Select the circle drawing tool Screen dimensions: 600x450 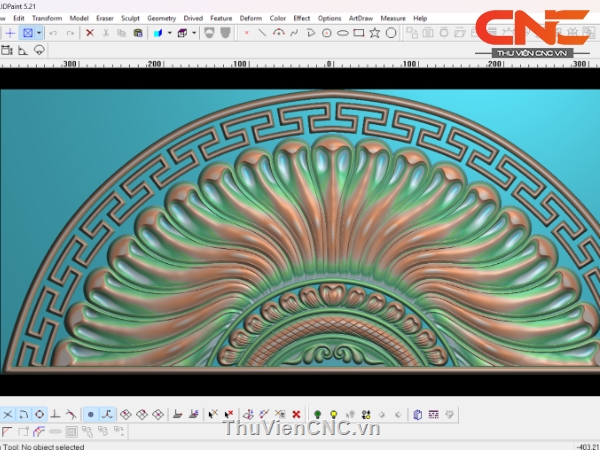327,33
